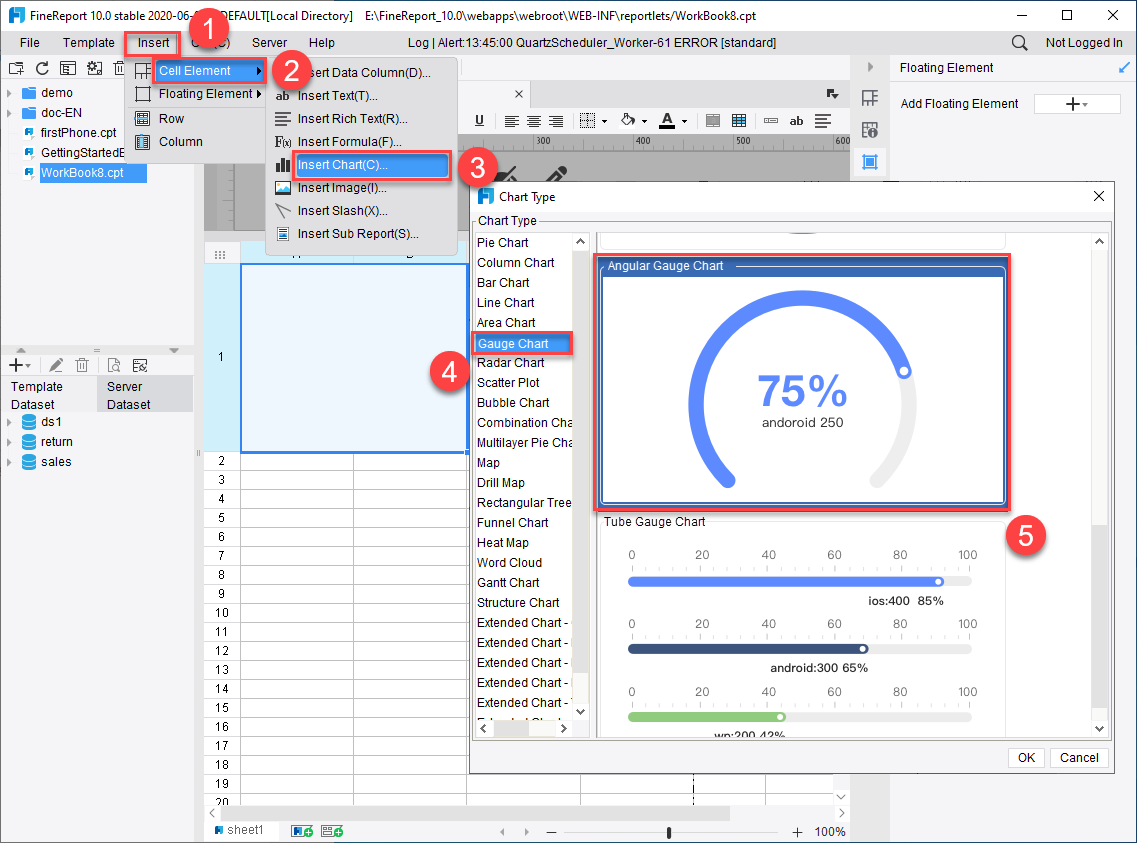Select Pie Chart in chart type list

pyautogui.click(x=503, y=243)
